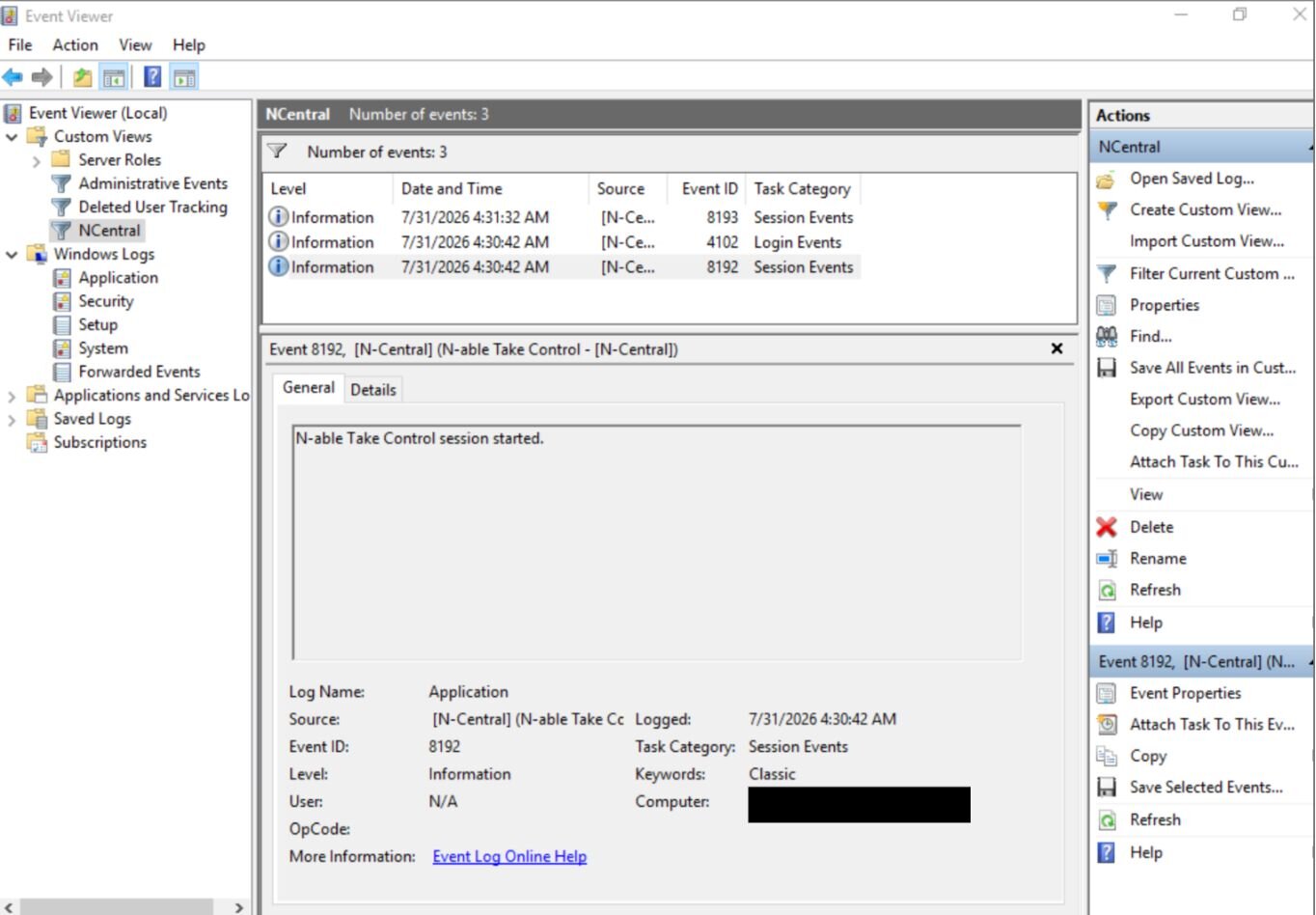The height and width of the screenshot is (915, 1316).
Task: Click the Save Selected Events floppy icon
Action: (x=1107, y=788)
